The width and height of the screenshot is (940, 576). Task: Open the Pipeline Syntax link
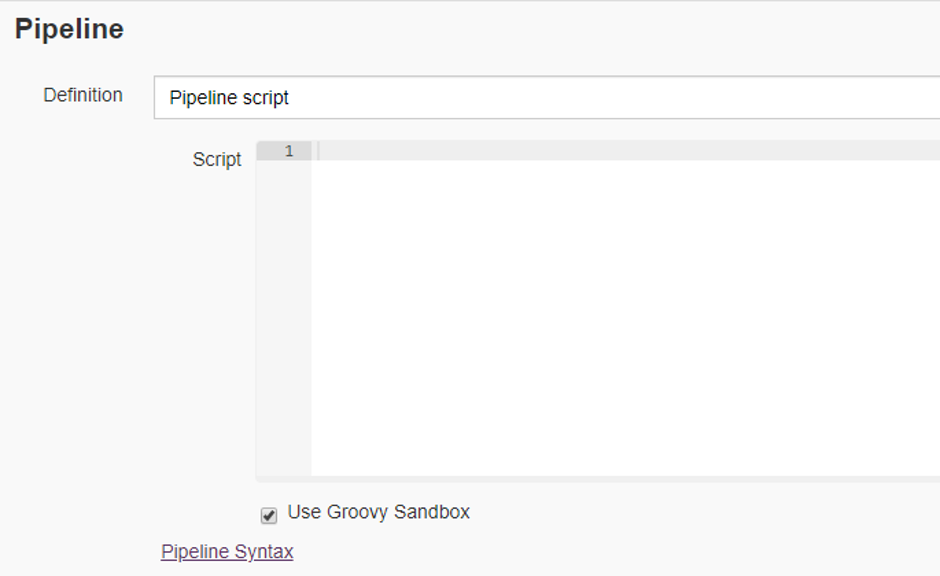pyautogui.click(x=227, y=552)
